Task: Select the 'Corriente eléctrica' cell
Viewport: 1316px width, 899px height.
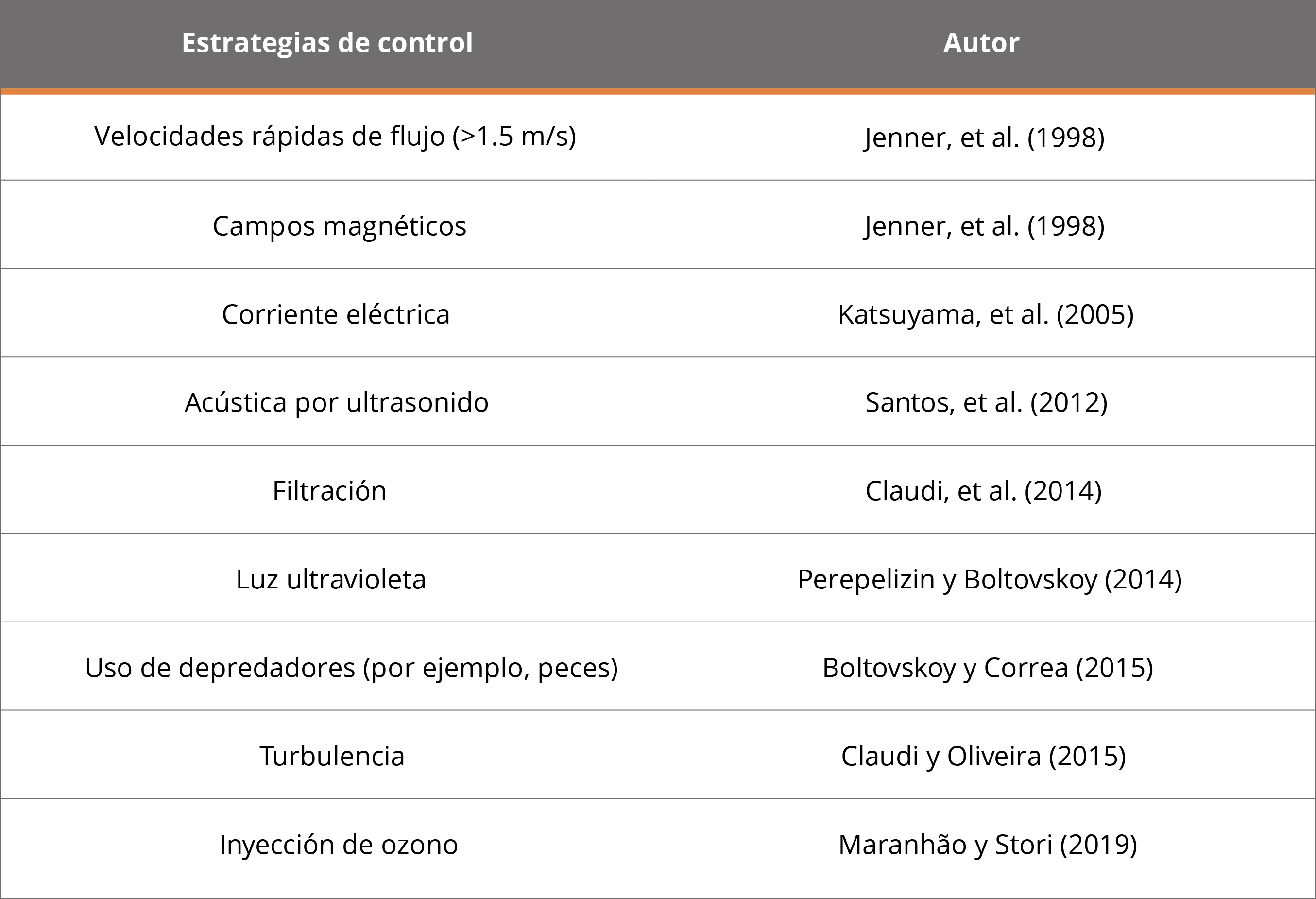Action: (x=336, y=314)
